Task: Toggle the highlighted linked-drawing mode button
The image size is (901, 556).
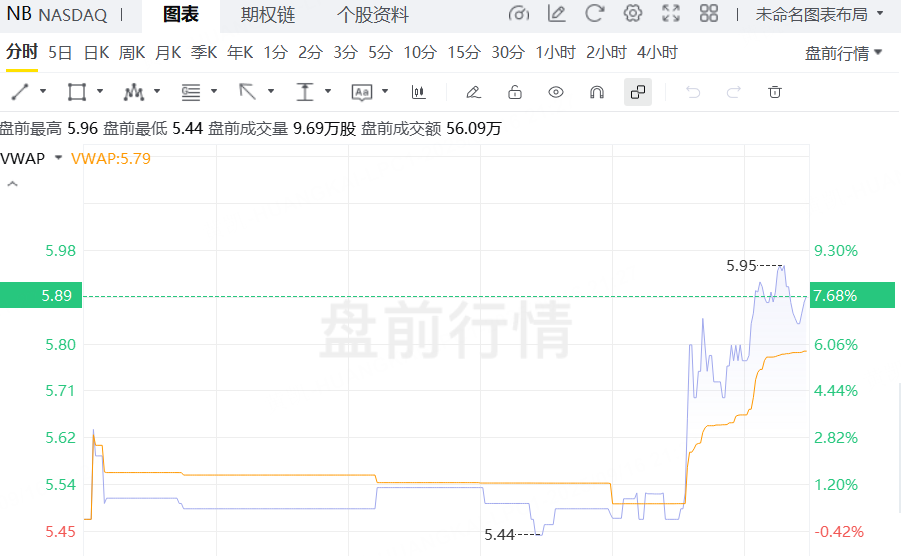Action: 638,92
